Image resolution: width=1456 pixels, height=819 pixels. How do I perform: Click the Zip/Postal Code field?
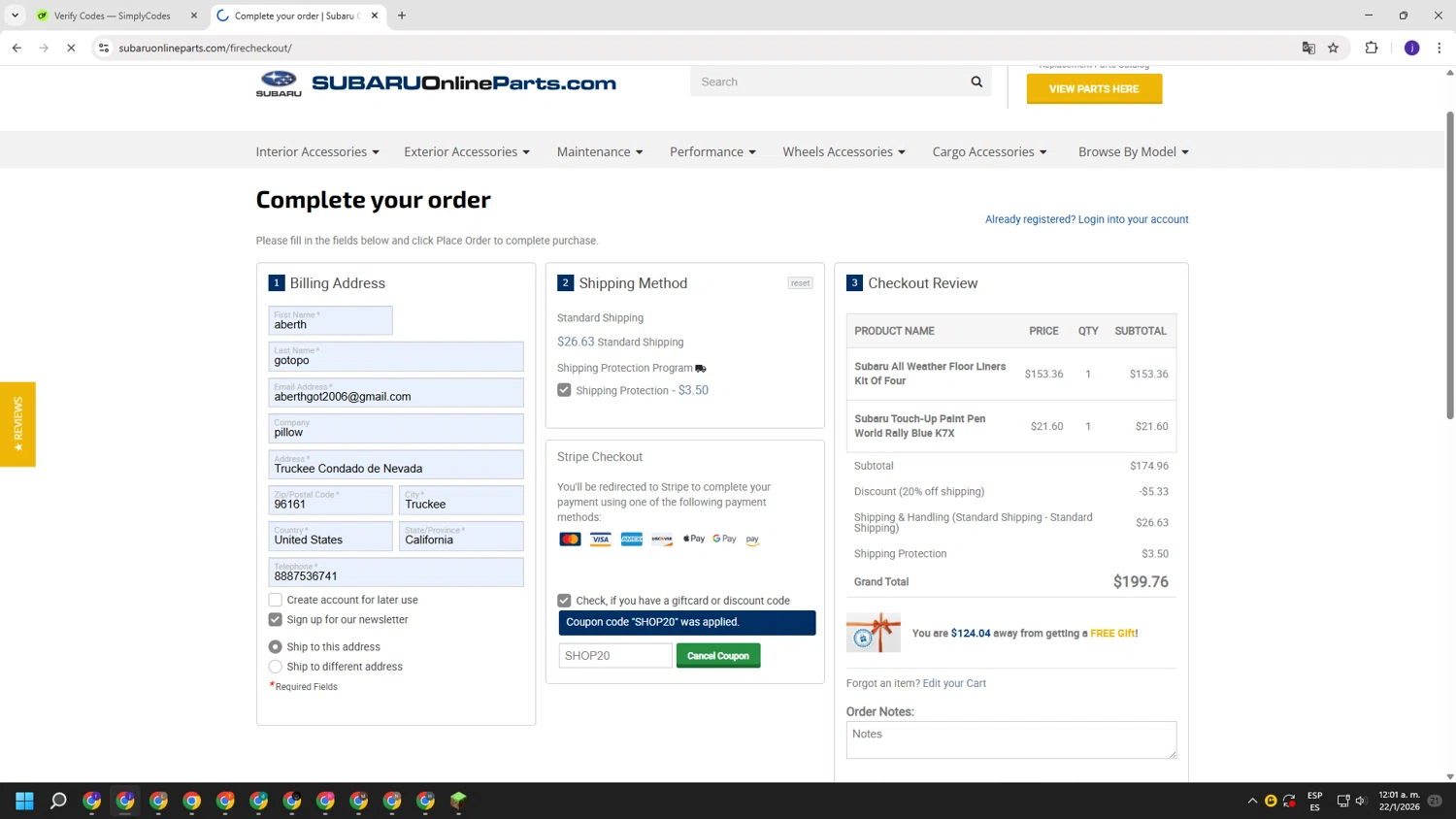point(331,501)
